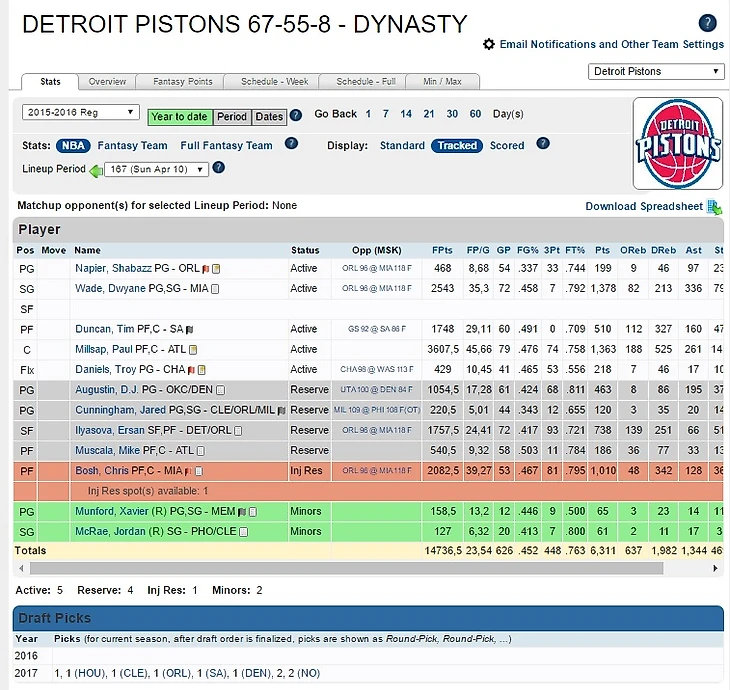The height and width of the screenshot is (690, 730).
Task: Open the Schedule - Week tab
Action: pos(267,82)
